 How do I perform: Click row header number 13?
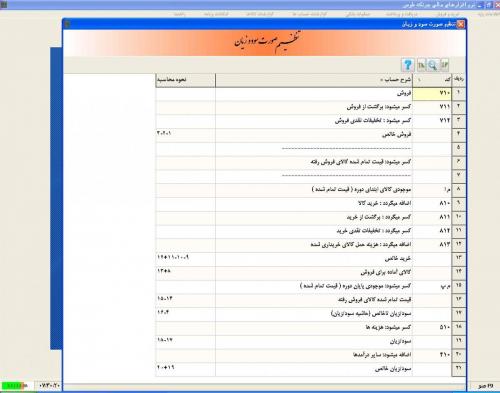[459, 259]
